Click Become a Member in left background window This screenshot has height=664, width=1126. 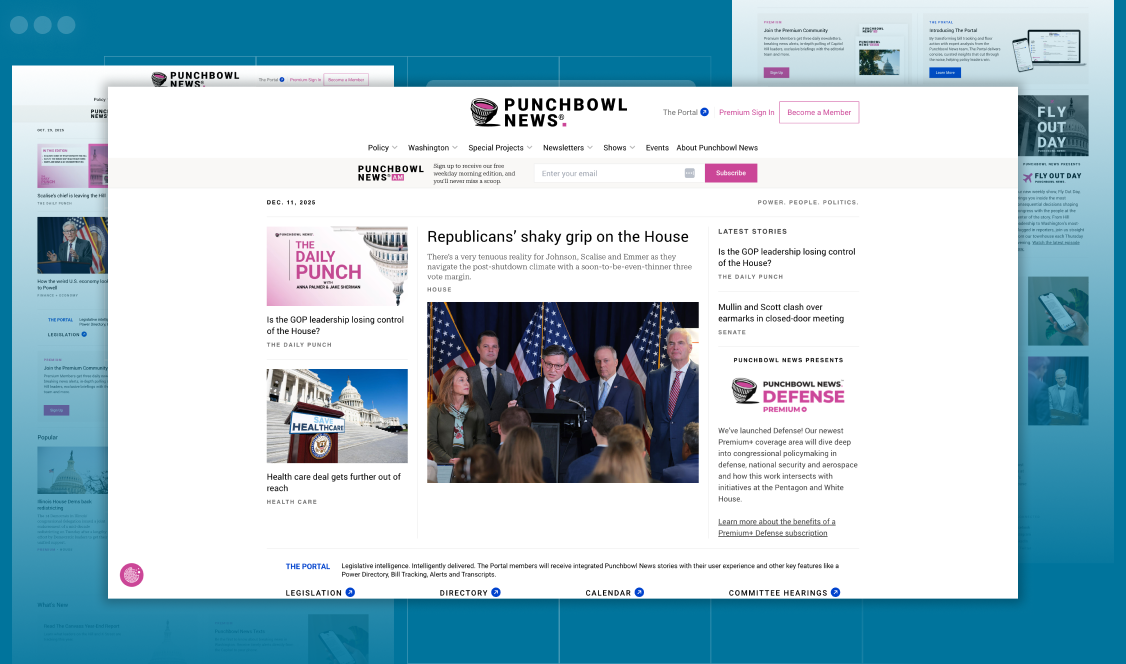point(346,80)
